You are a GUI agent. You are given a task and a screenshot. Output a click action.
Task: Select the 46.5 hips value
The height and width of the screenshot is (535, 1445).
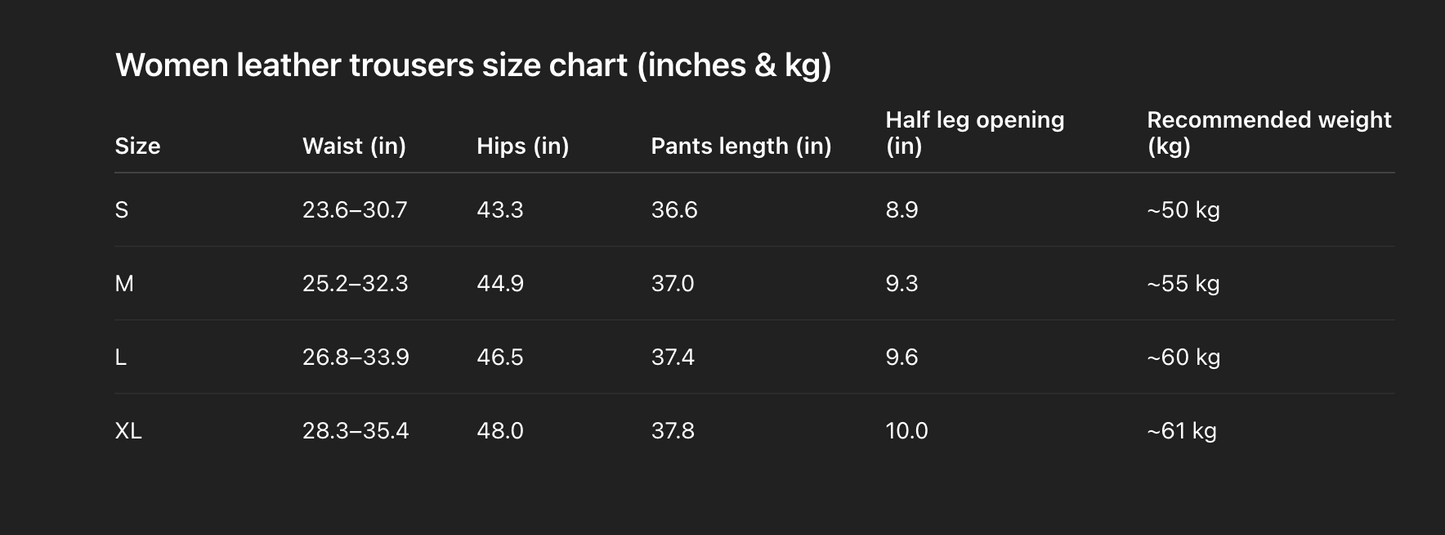[x=500, y=357]
